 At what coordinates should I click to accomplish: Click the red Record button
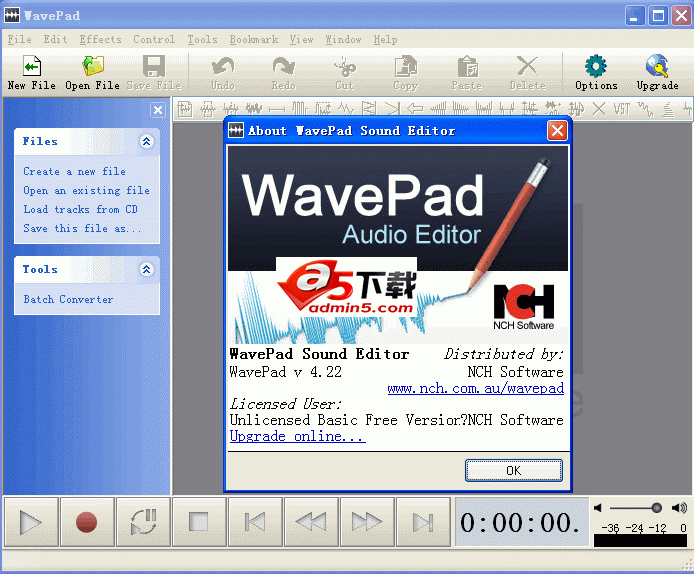click(87, 522)
